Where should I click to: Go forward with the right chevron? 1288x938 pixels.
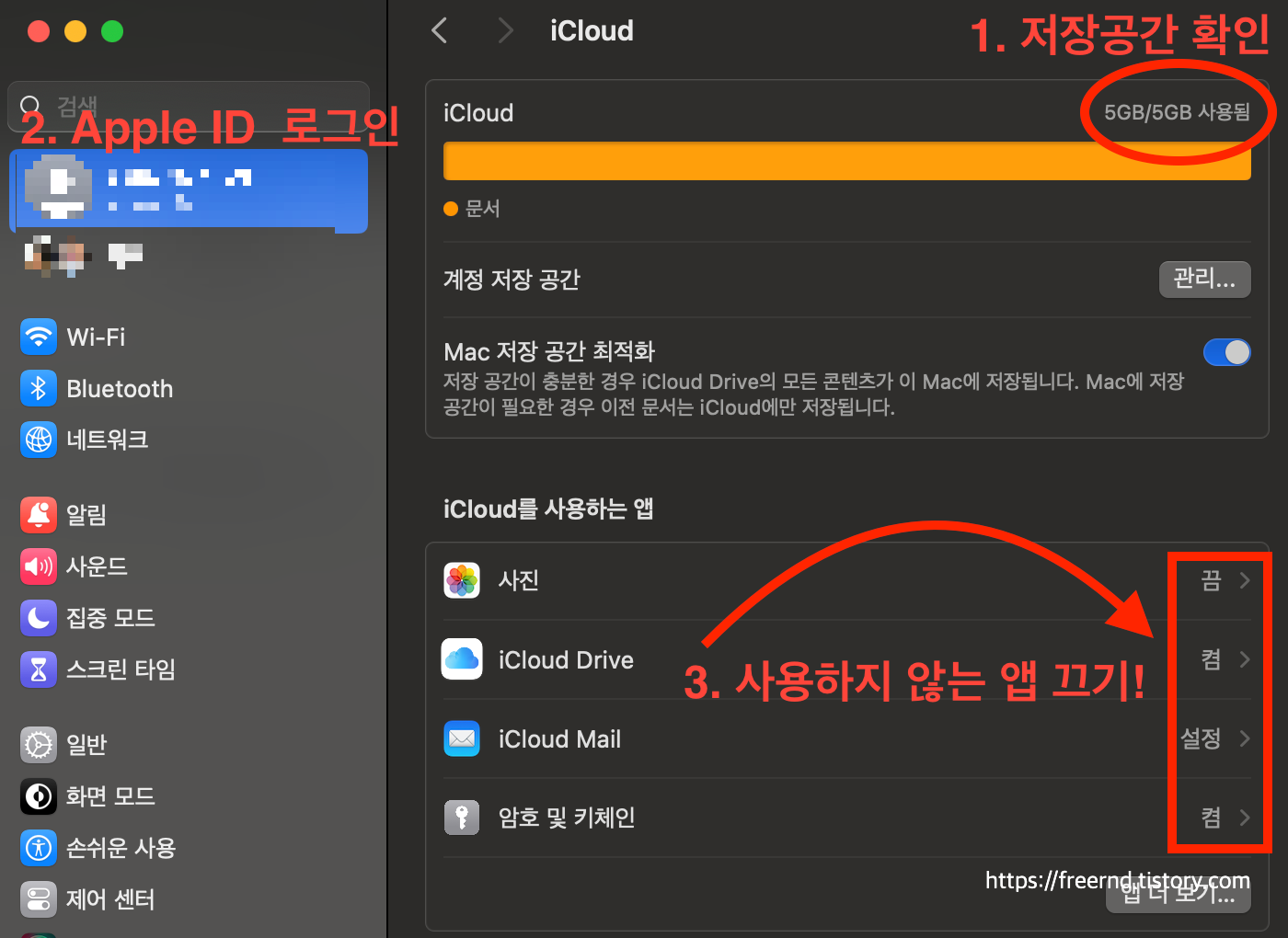[x=505, y=30]
